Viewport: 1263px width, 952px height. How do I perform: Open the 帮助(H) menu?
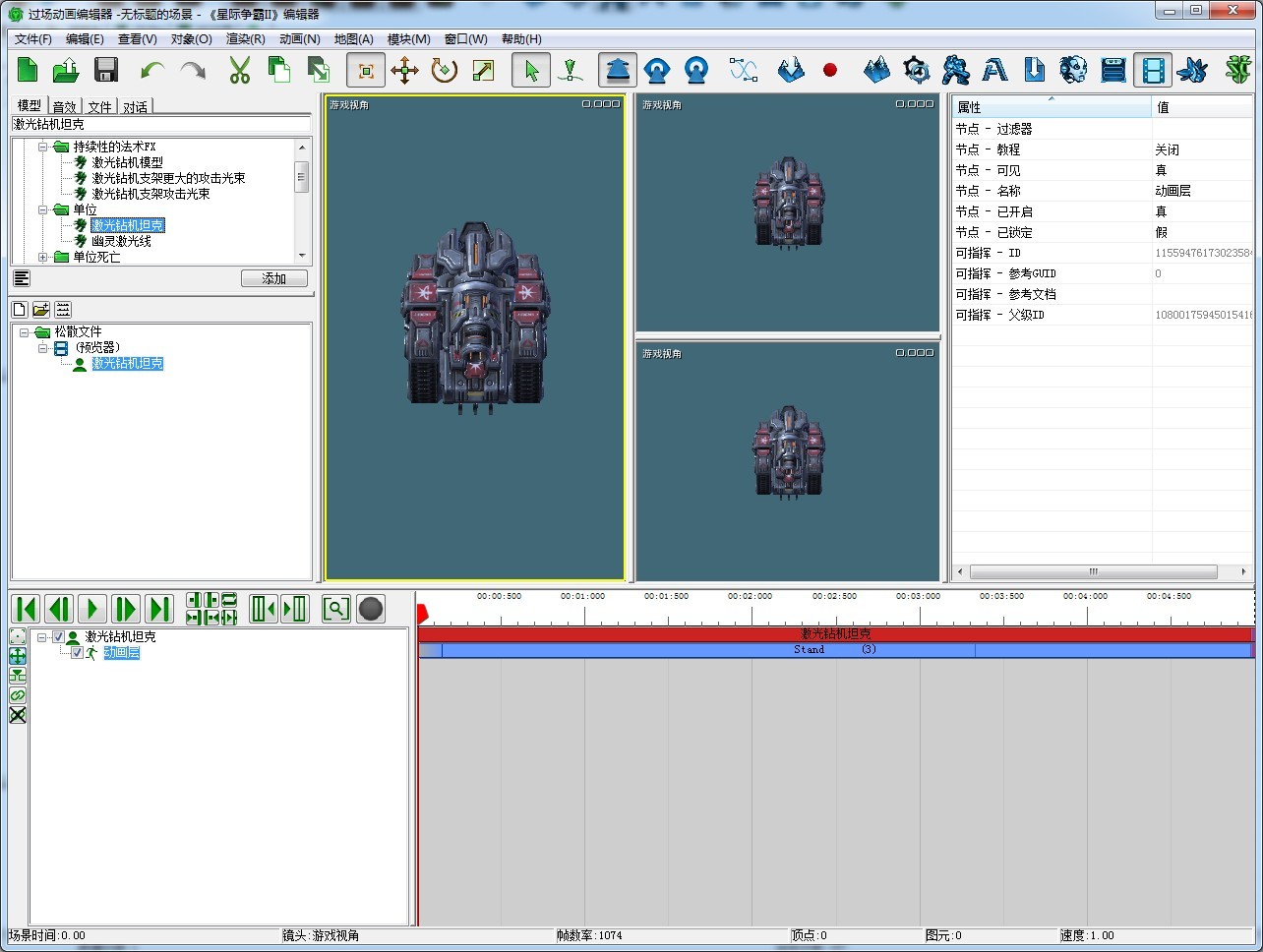521,39
